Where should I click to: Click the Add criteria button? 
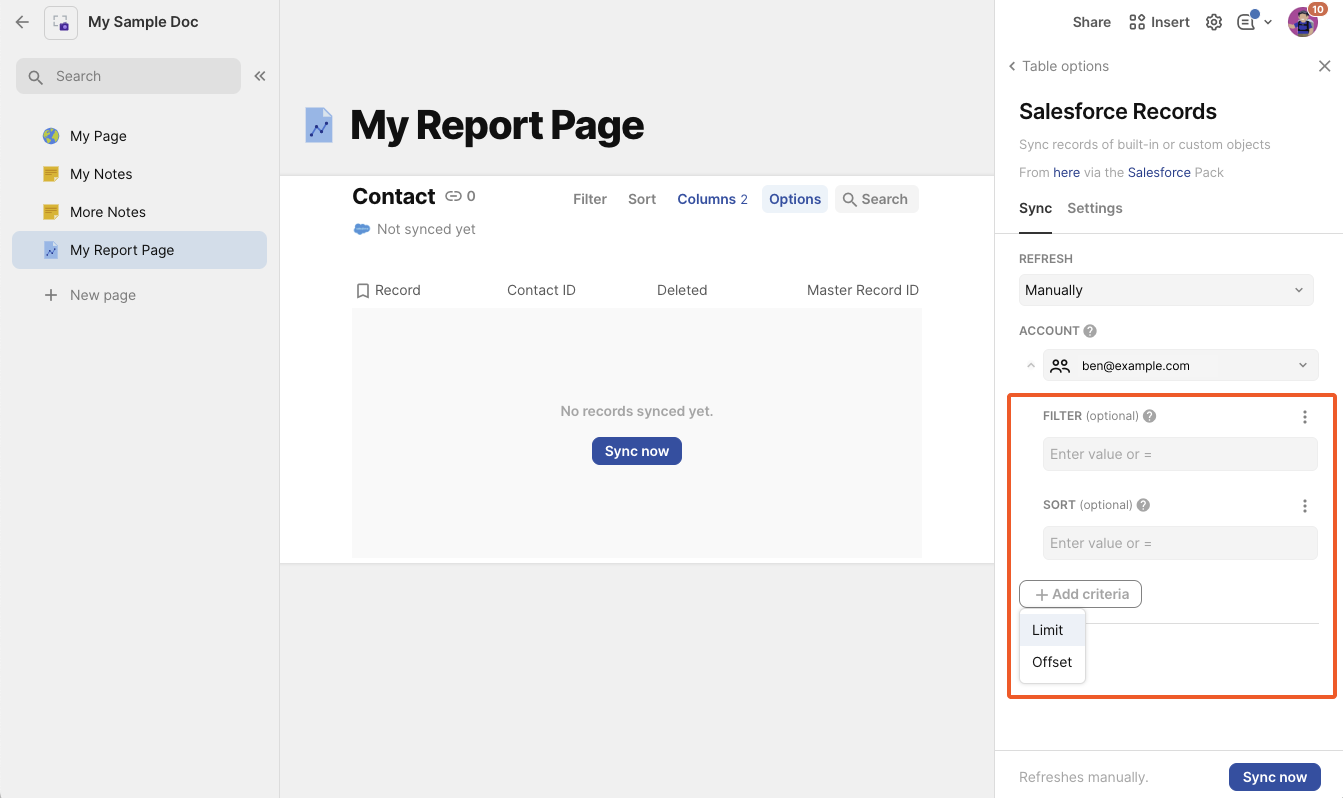click(1080, 594)
